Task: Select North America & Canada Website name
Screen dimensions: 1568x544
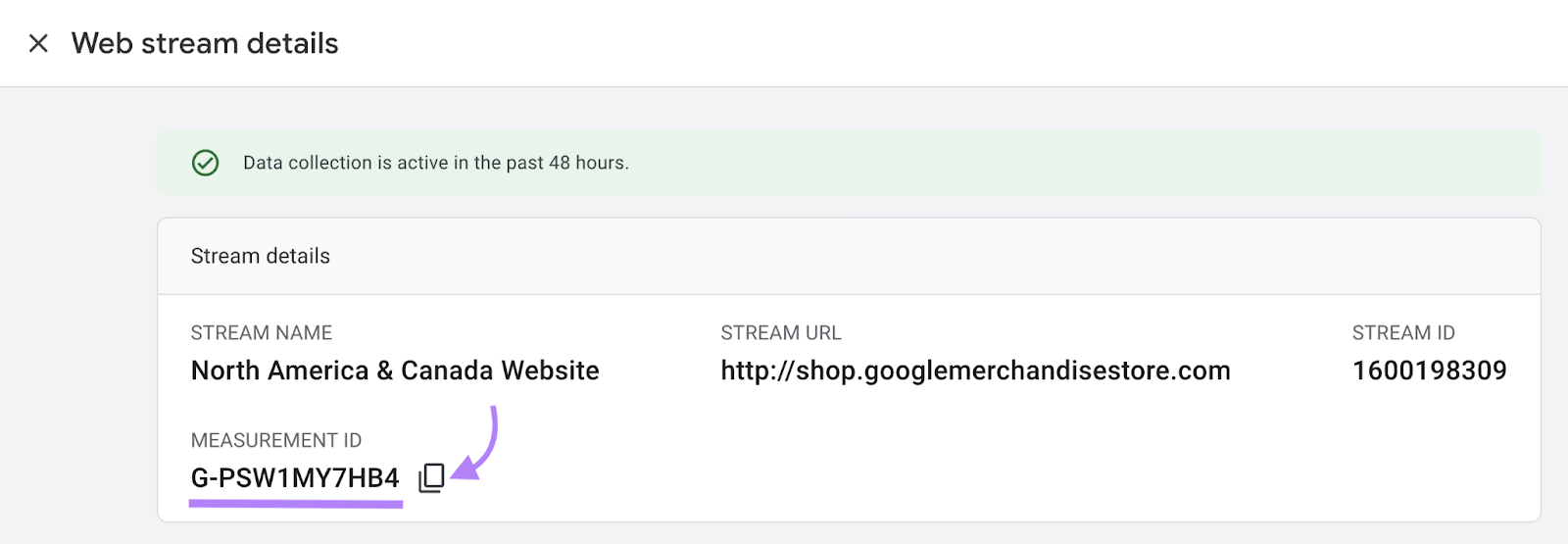Action: coord(395,371)
